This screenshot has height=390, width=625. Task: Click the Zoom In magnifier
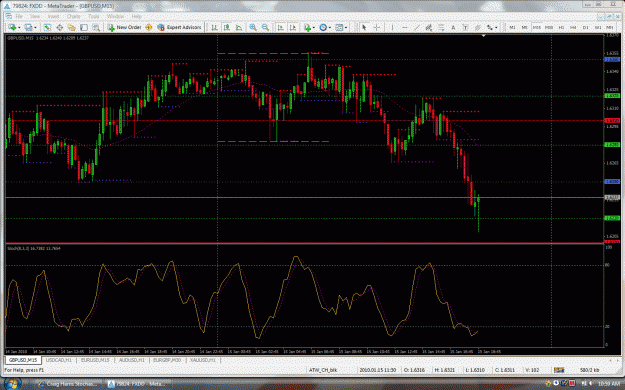[253, 28]
